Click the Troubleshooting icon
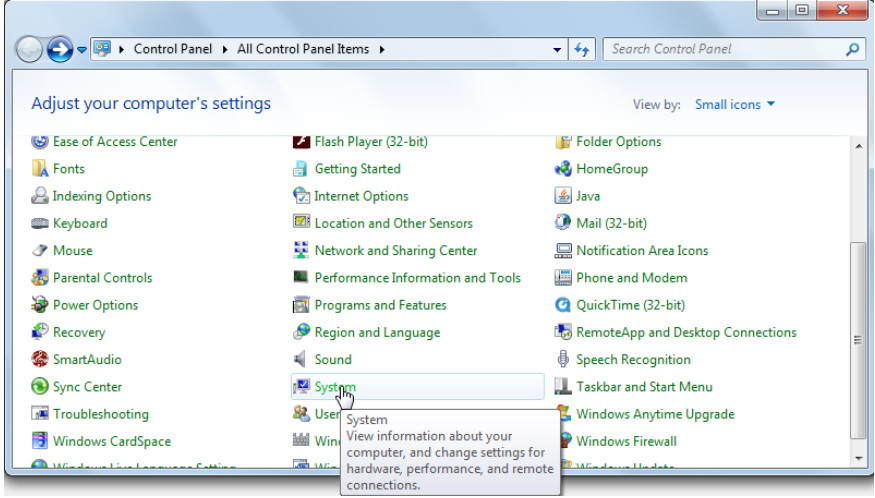Screen dimensions: 875x498 tap(40, 414)
